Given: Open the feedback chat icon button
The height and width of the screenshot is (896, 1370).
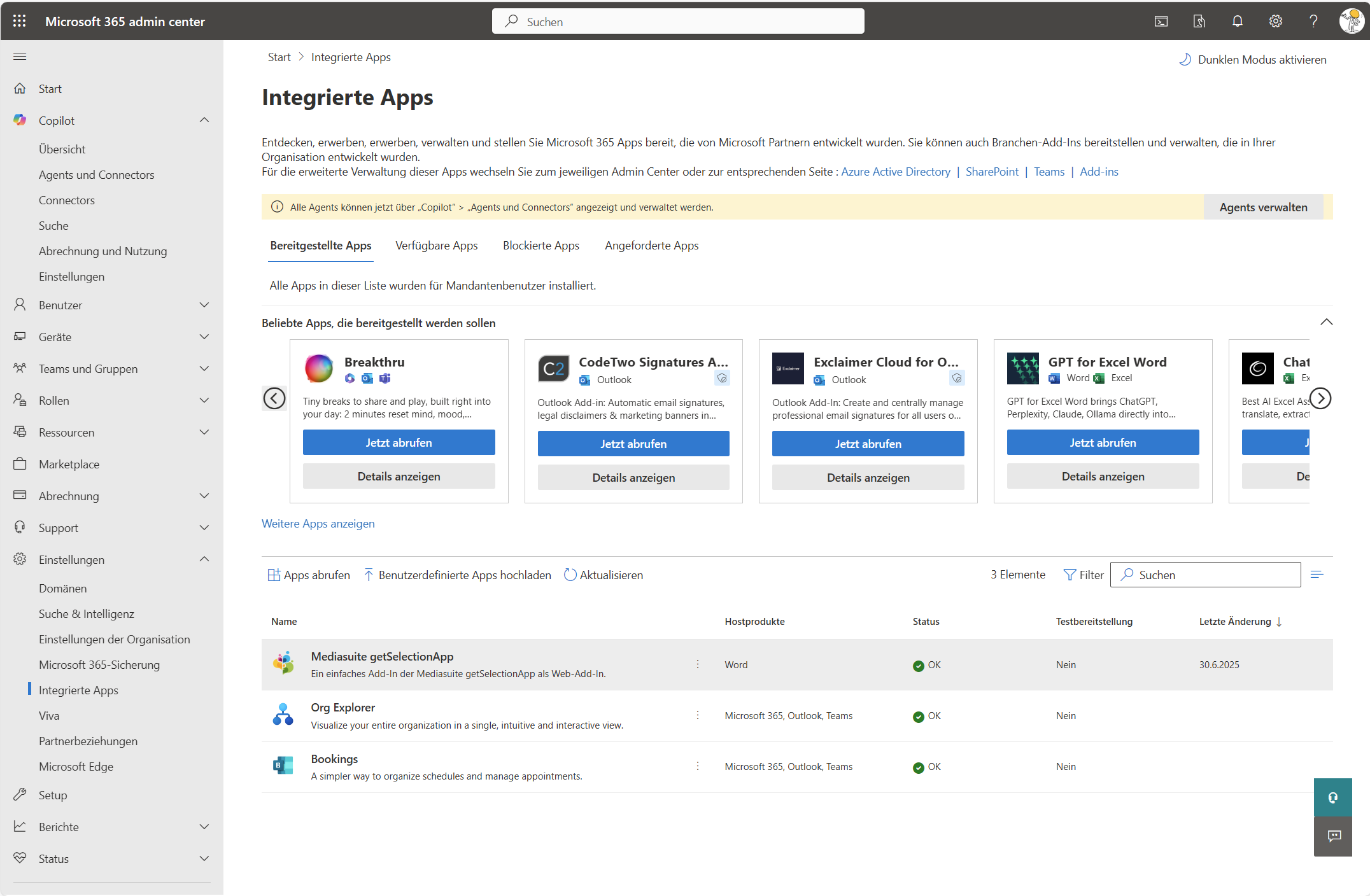Looking at the screenshot, I should point(1333,836).
